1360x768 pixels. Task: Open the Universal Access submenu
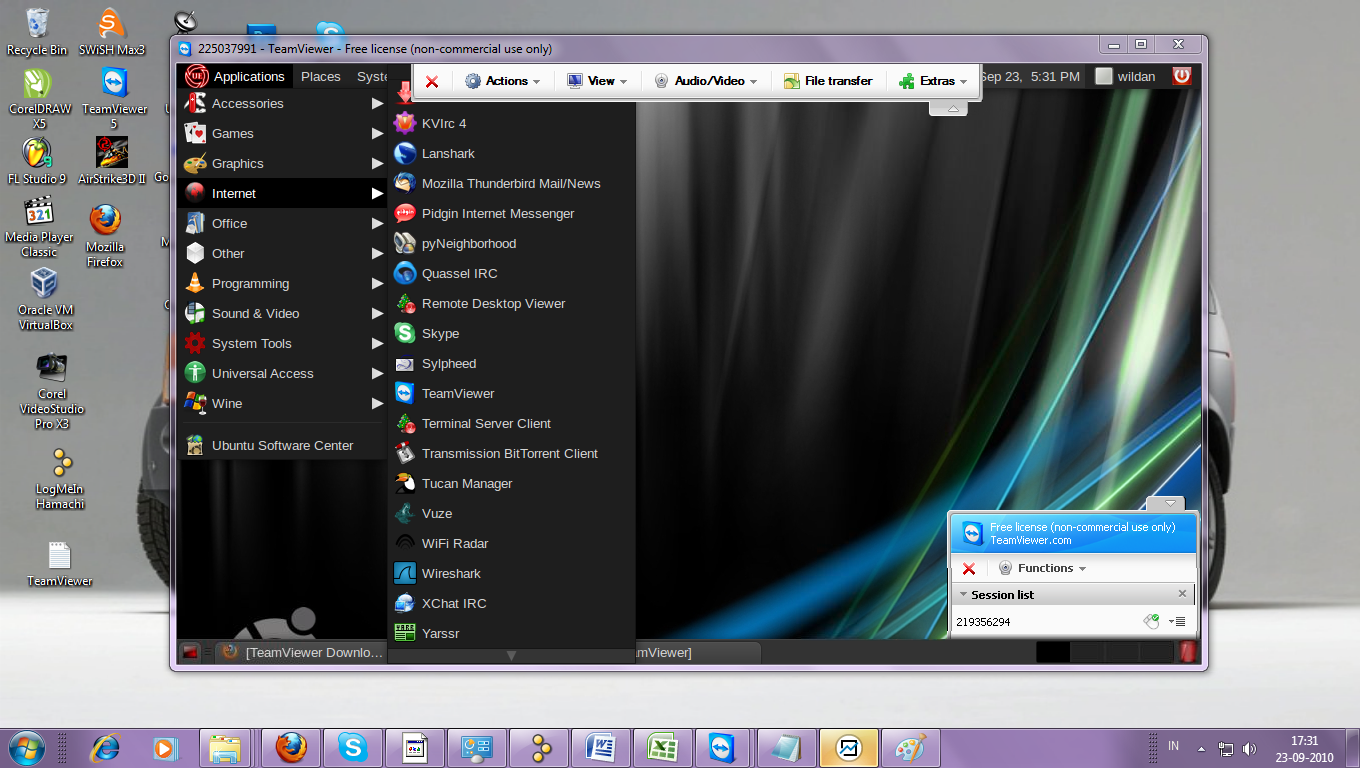284,373
